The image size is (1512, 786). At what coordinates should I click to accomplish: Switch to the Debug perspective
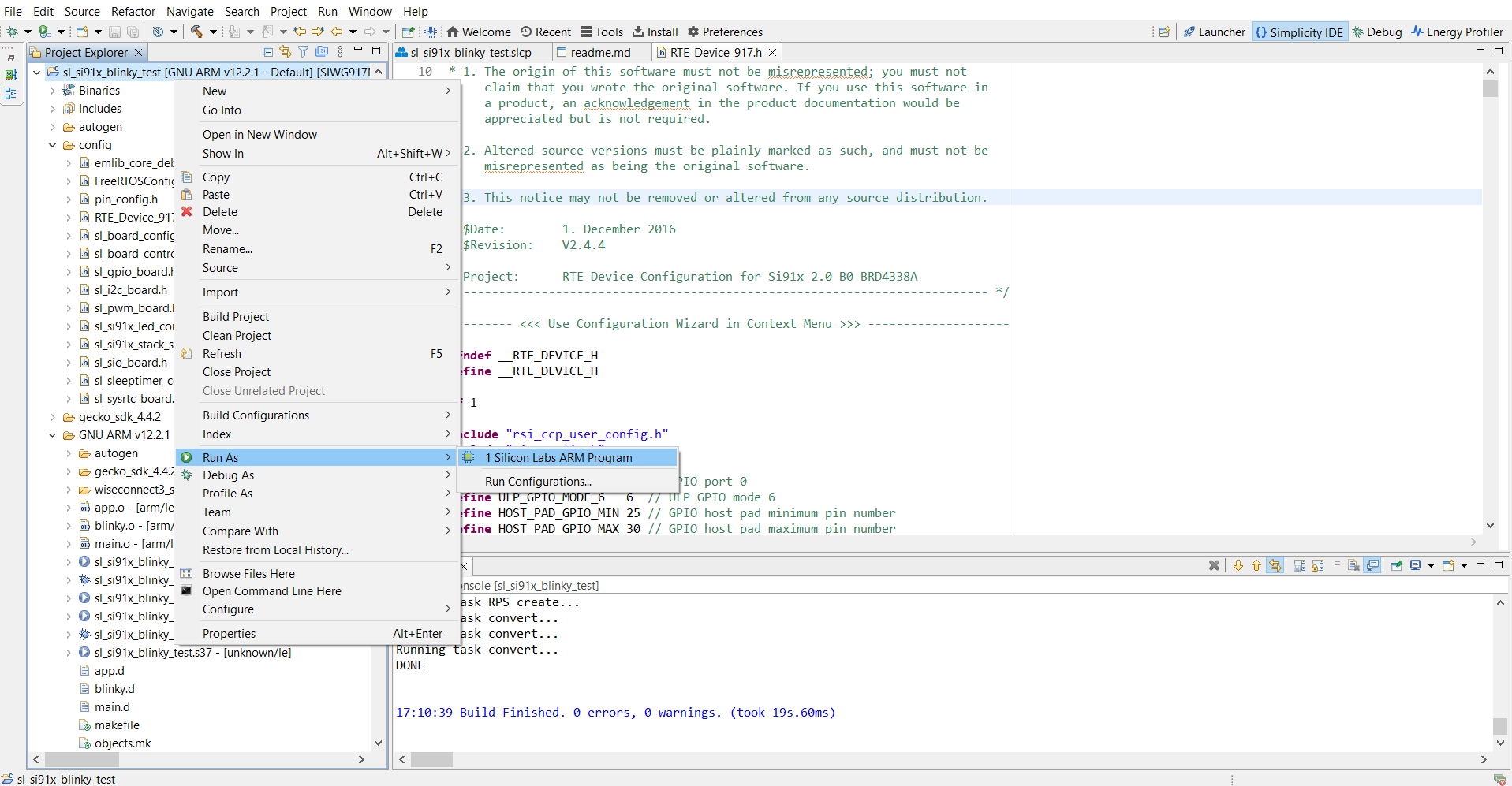pos(1378,32)
